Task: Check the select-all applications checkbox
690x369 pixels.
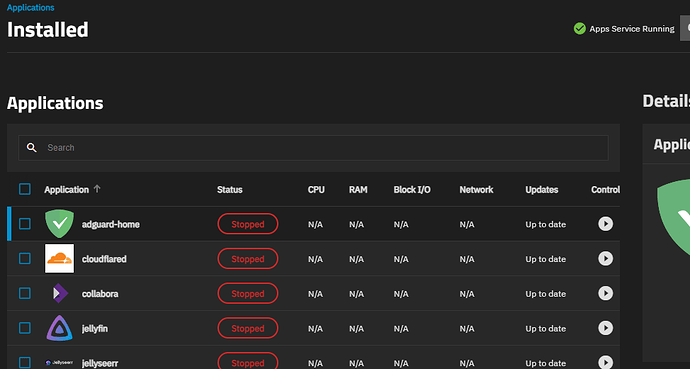Action: pyautogui.click(x=25, y=189)
